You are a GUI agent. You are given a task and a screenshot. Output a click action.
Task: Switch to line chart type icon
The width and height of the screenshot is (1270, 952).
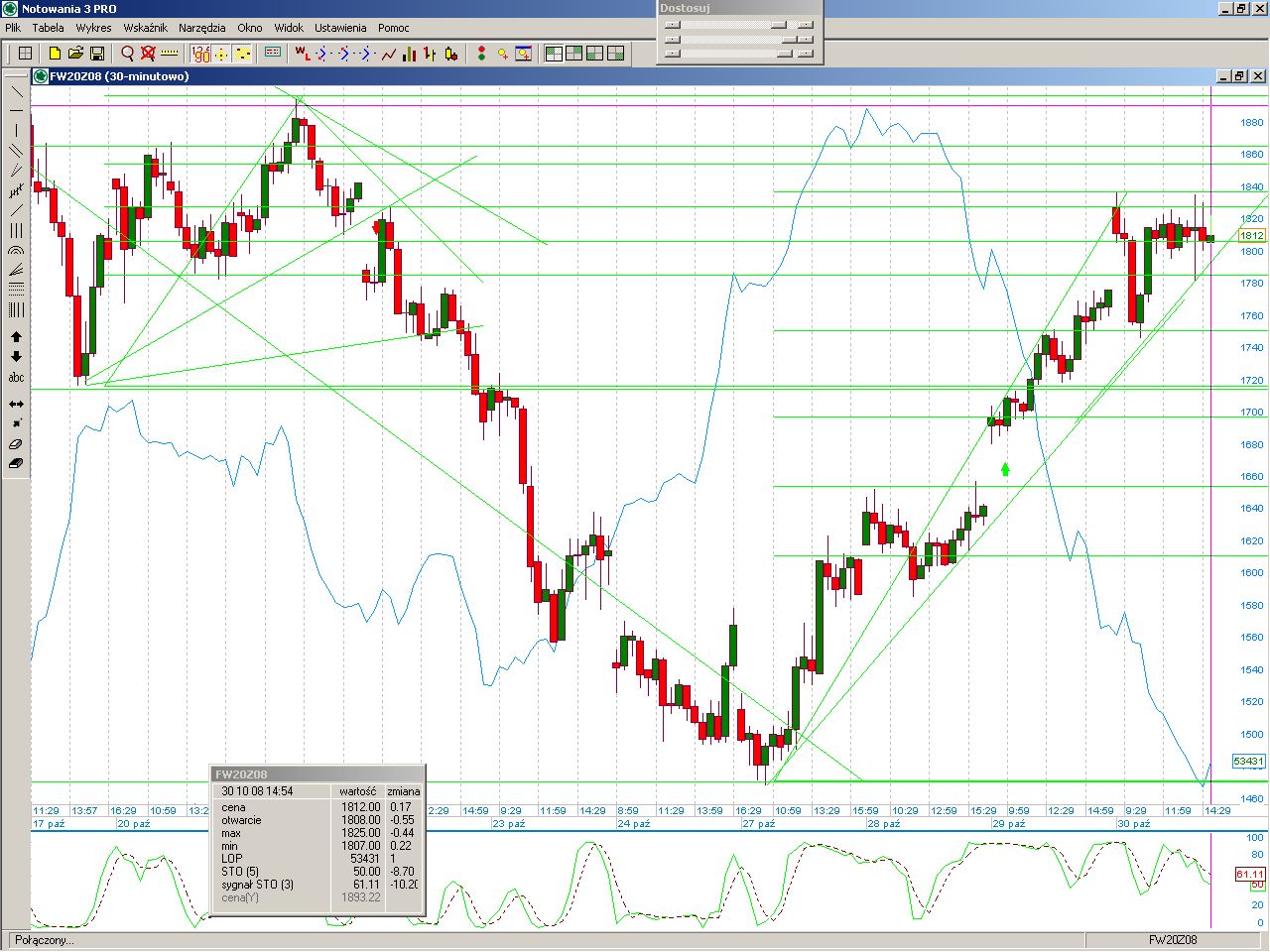click(389, 54)
